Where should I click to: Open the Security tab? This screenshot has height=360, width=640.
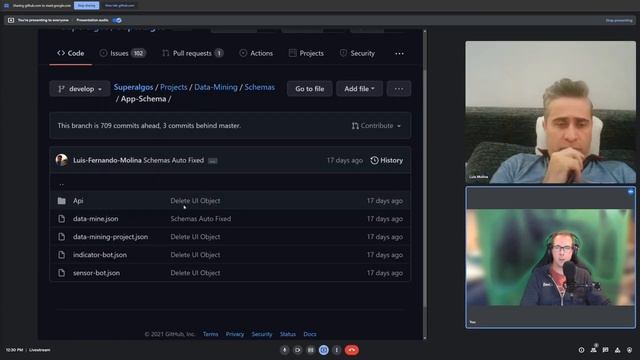tap(357, 53)
